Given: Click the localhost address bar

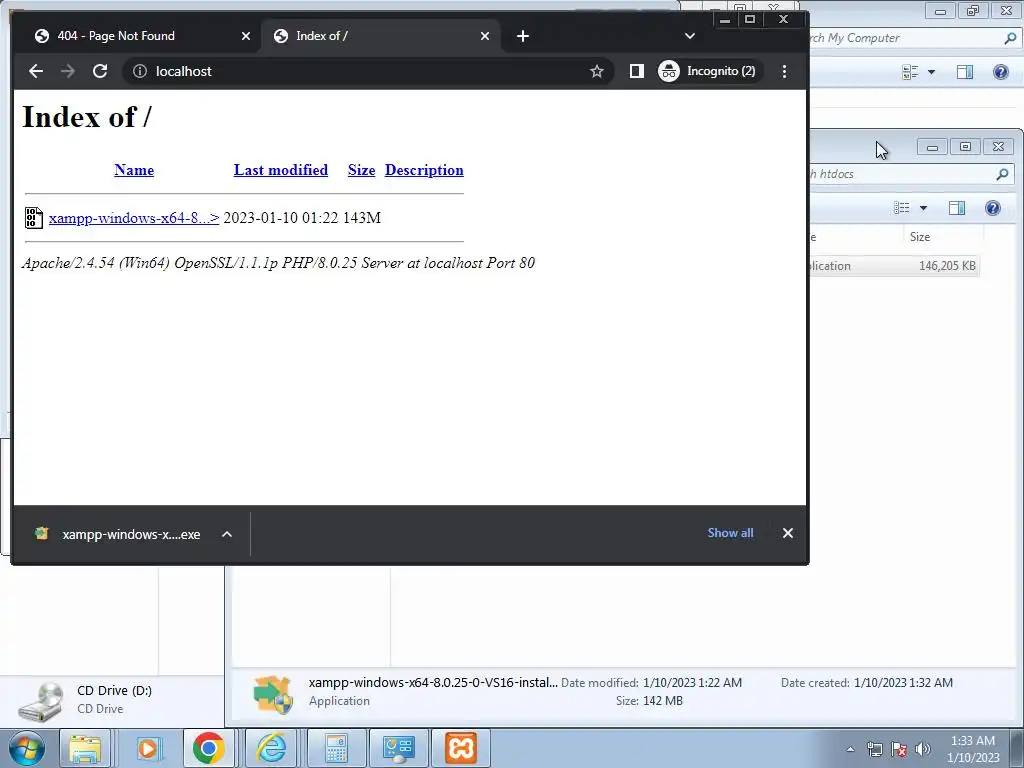Looking at the screenshot, I should (x=366, y=71).
